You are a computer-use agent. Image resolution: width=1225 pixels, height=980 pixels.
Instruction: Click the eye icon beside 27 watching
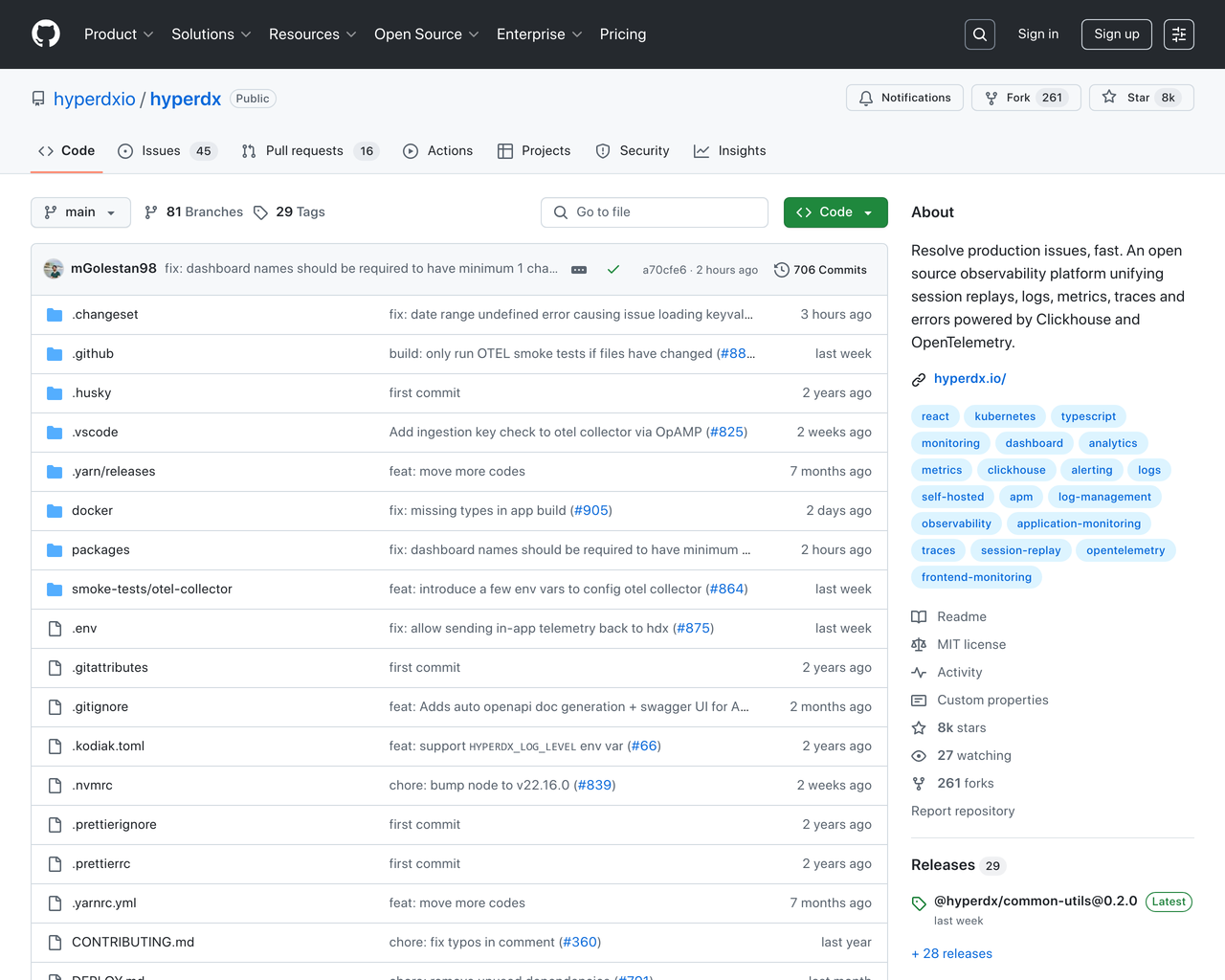click(919, 756)
